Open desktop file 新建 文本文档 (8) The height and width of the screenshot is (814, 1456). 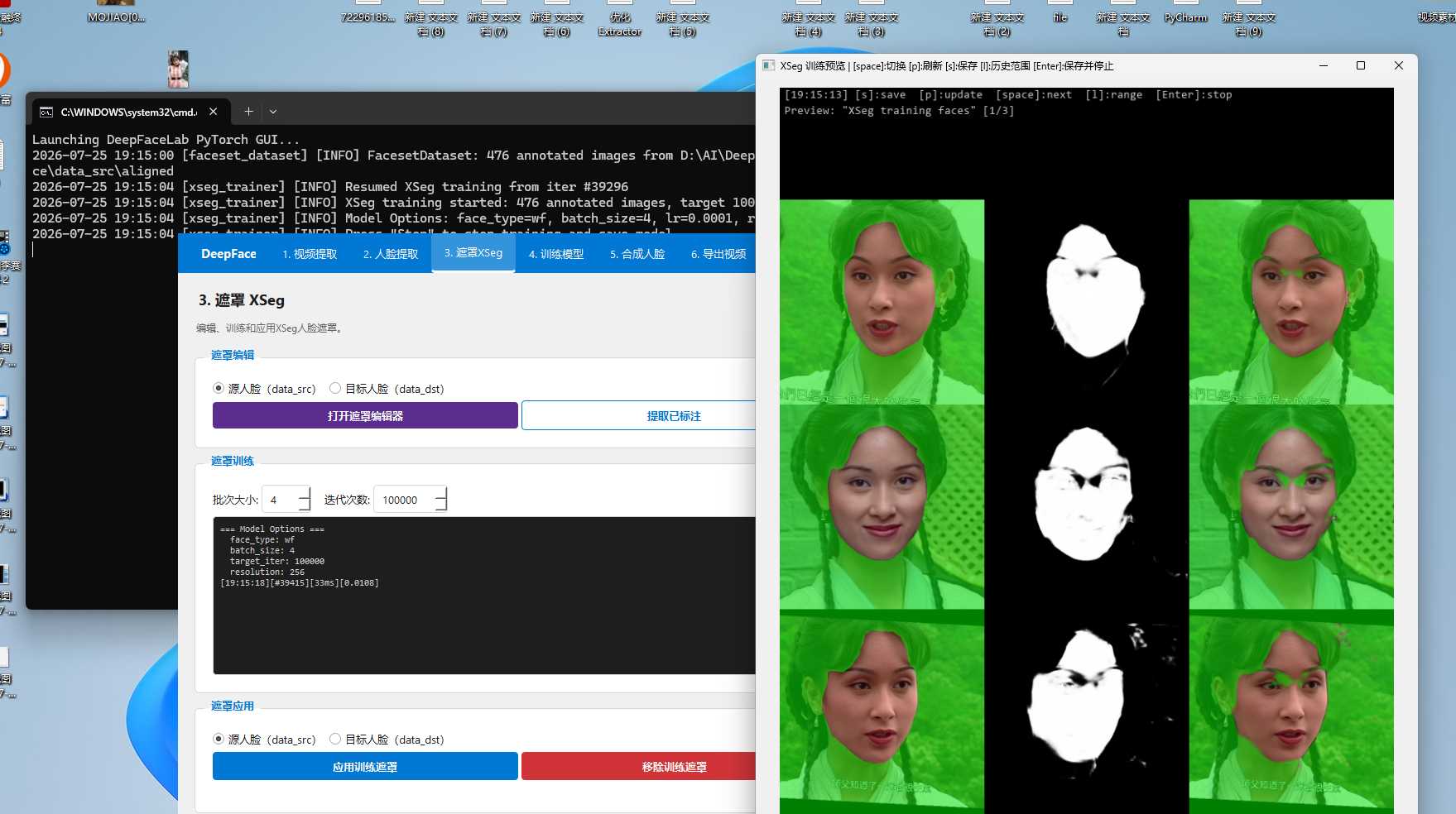pyautogui.click(x=430, y=19)
